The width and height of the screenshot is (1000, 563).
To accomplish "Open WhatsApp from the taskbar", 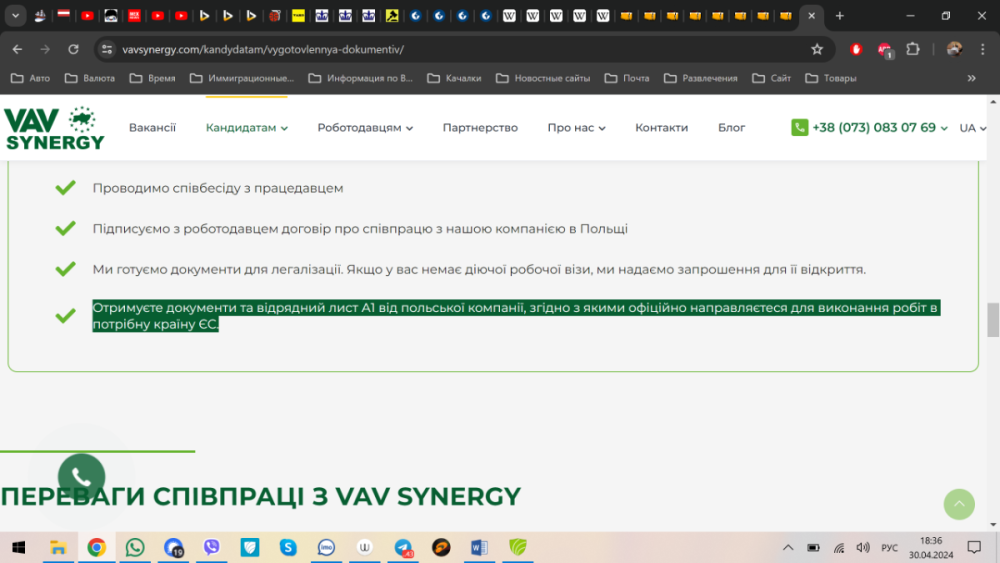I will click(x=135, y=547).
